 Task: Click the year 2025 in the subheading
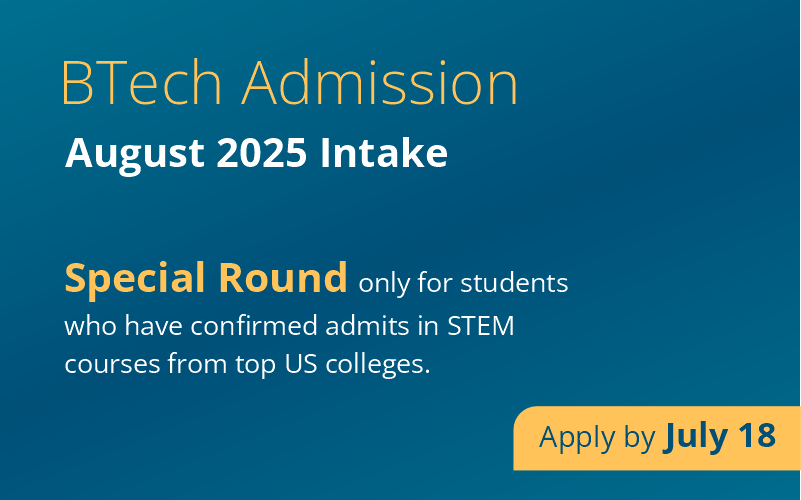pos(262,153)
